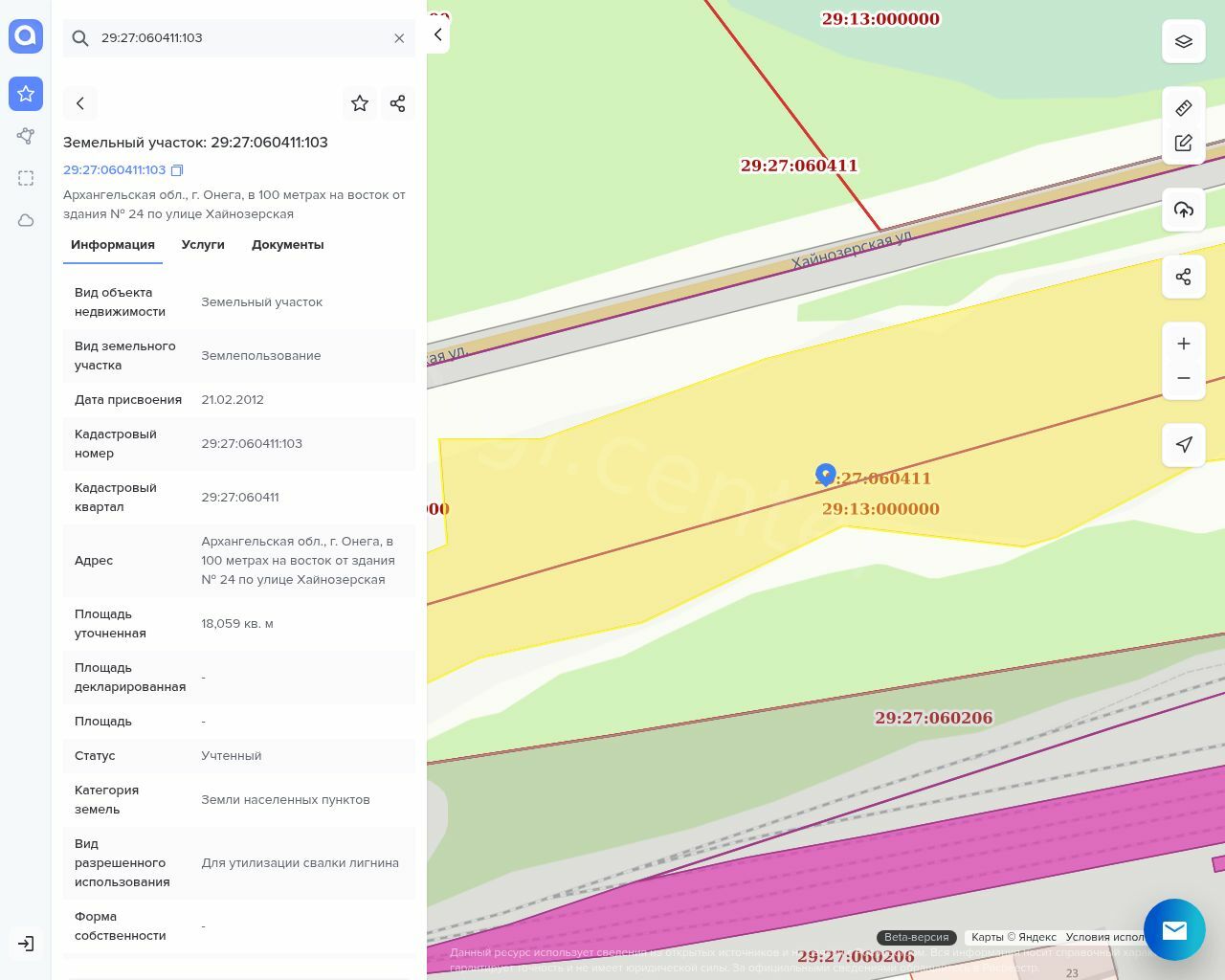Collapse the left information panel
Viewport: 1225px width, 980px height.
coord(437,35)
